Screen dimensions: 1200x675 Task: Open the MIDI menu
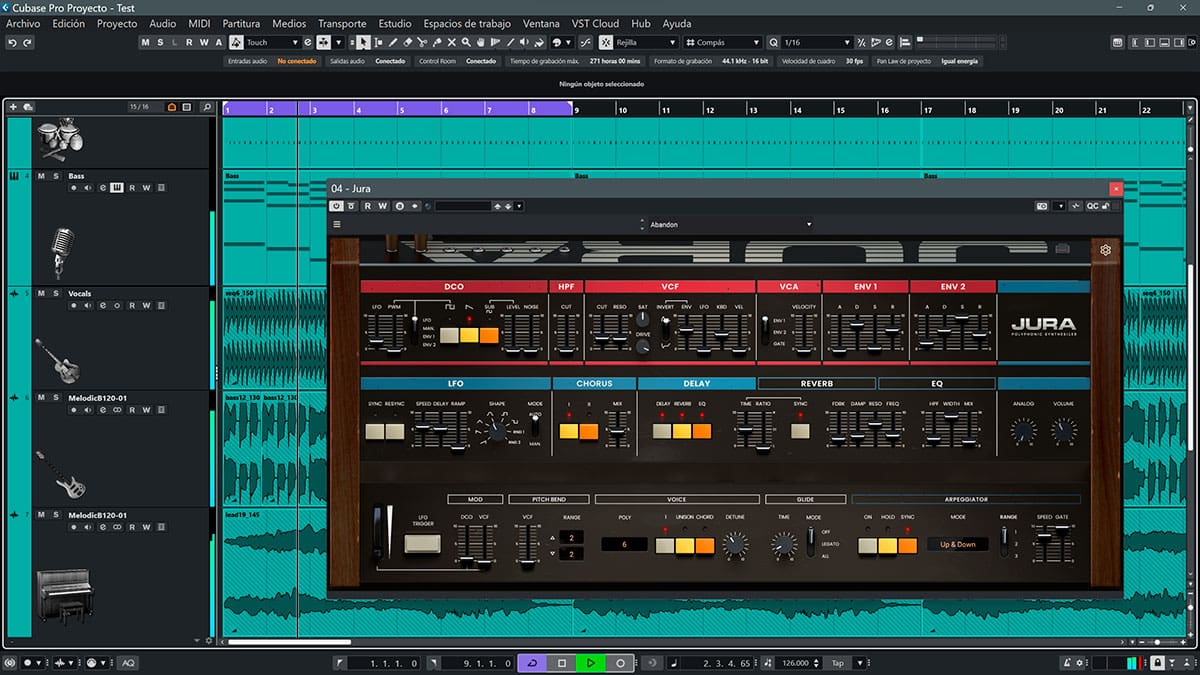[199, 23]
